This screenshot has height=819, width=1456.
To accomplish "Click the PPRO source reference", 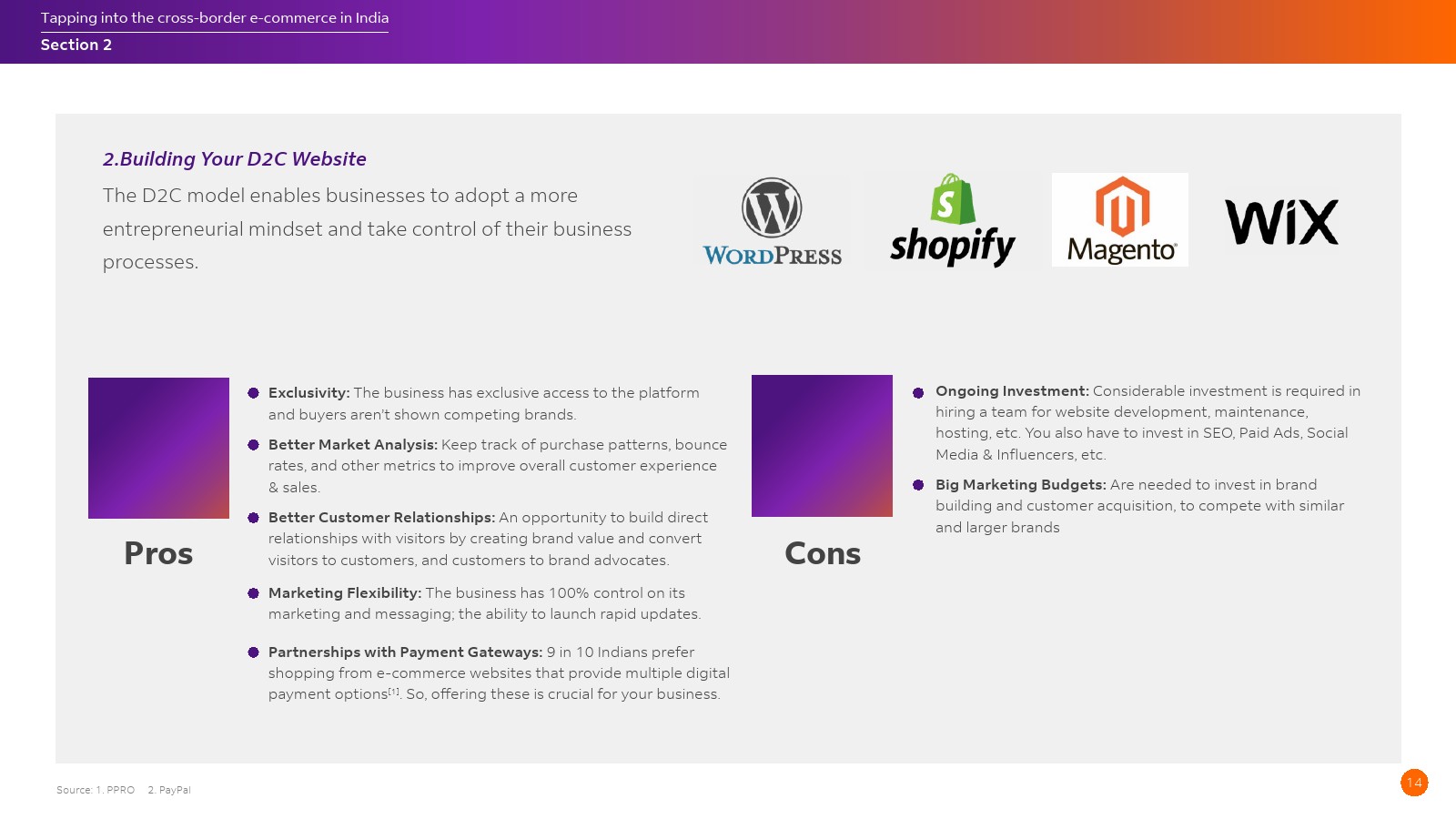I will click(120, 790).
